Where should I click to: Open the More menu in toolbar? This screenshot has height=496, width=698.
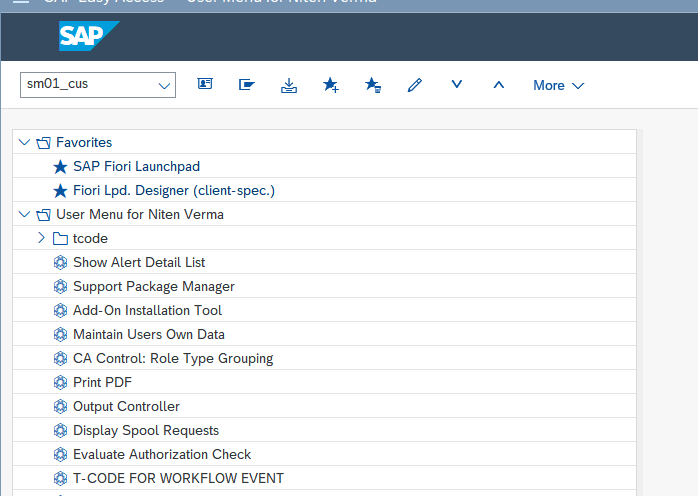pyautogui.click(x=558, y=85)
